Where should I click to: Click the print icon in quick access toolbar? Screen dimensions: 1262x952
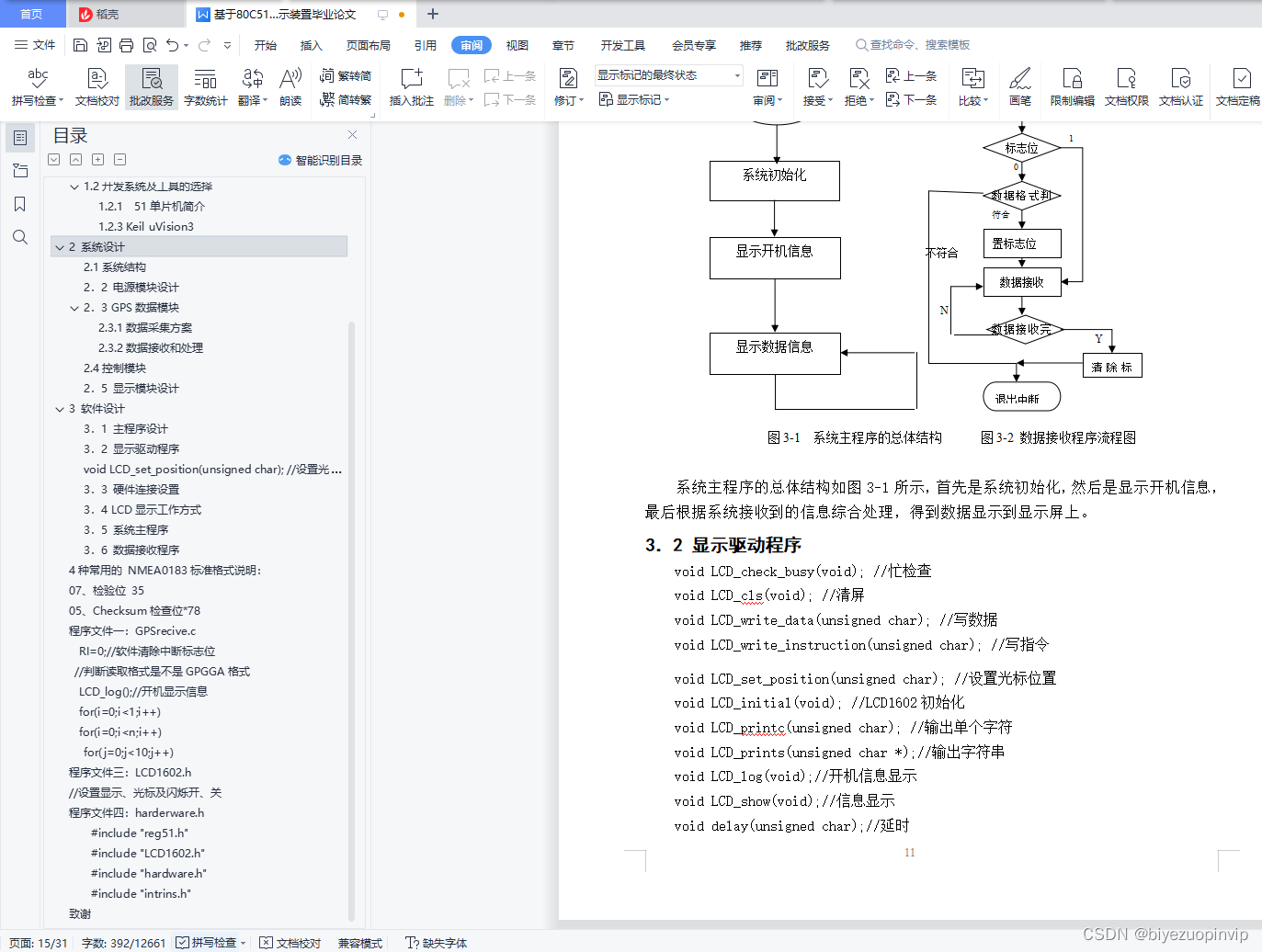tap(126, 45)
